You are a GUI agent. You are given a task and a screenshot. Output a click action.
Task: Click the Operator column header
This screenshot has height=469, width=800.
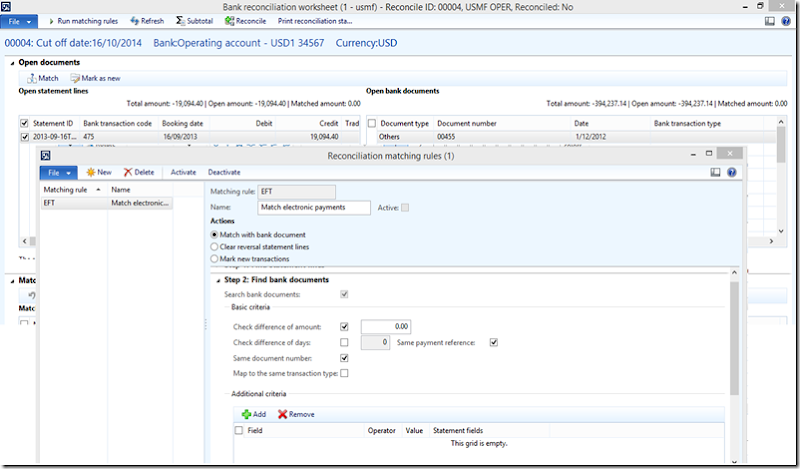coord(382,430)
